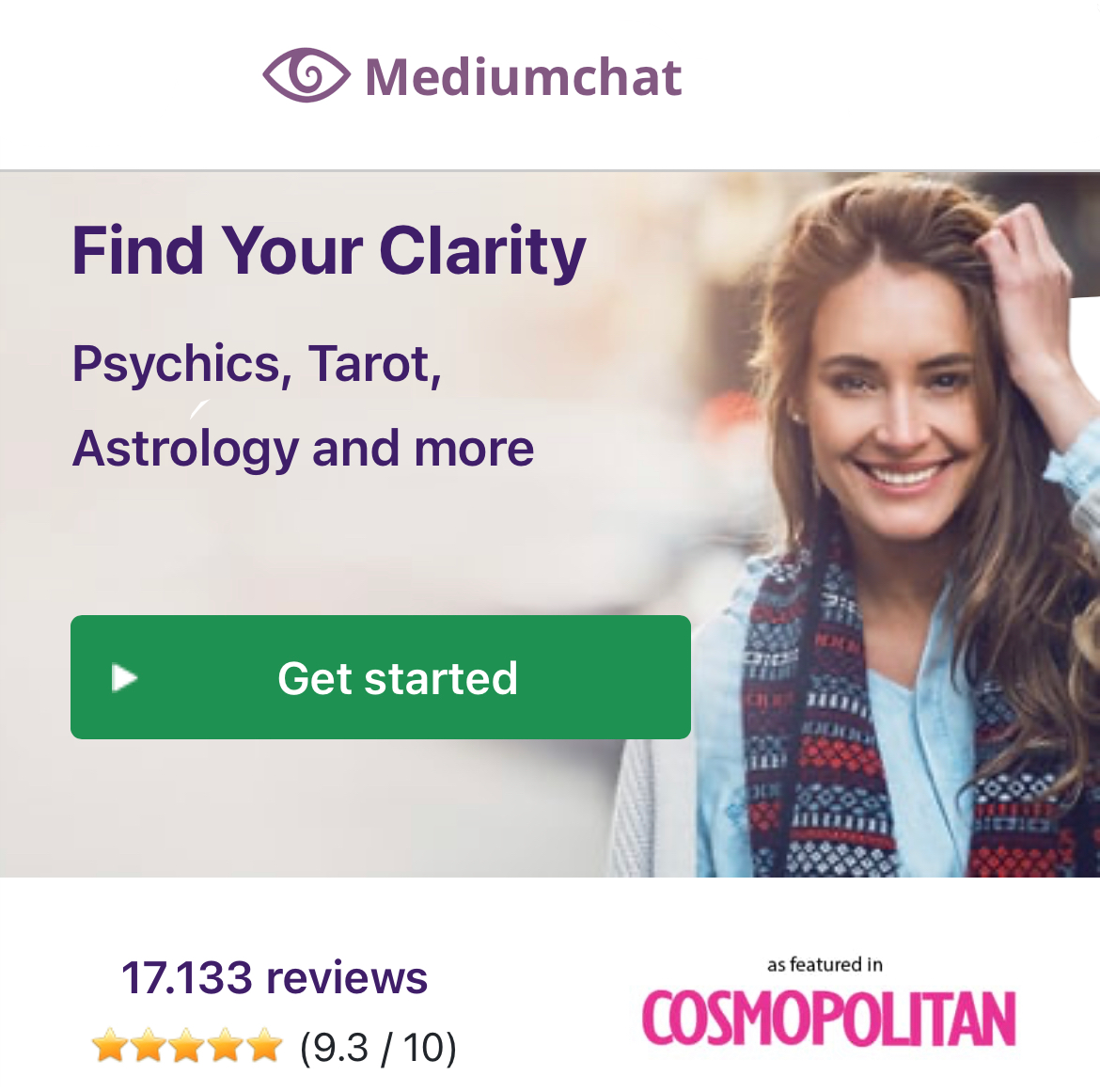Click the as featured in caption
Image resolution: width=1100 pixels, height=1092 pixels.
(x=825, y=964)
